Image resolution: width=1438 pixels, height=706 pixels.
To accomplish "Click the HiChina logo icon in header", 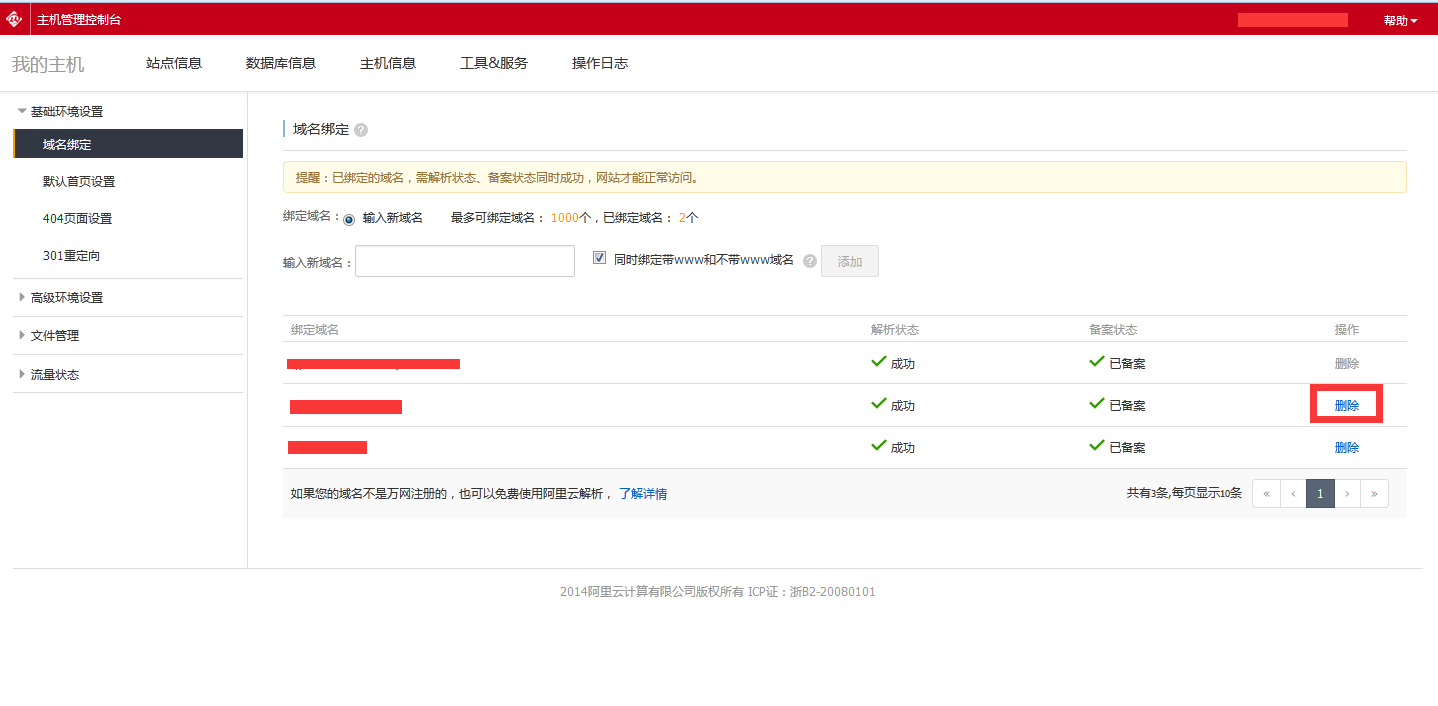I will coord(14,19).
